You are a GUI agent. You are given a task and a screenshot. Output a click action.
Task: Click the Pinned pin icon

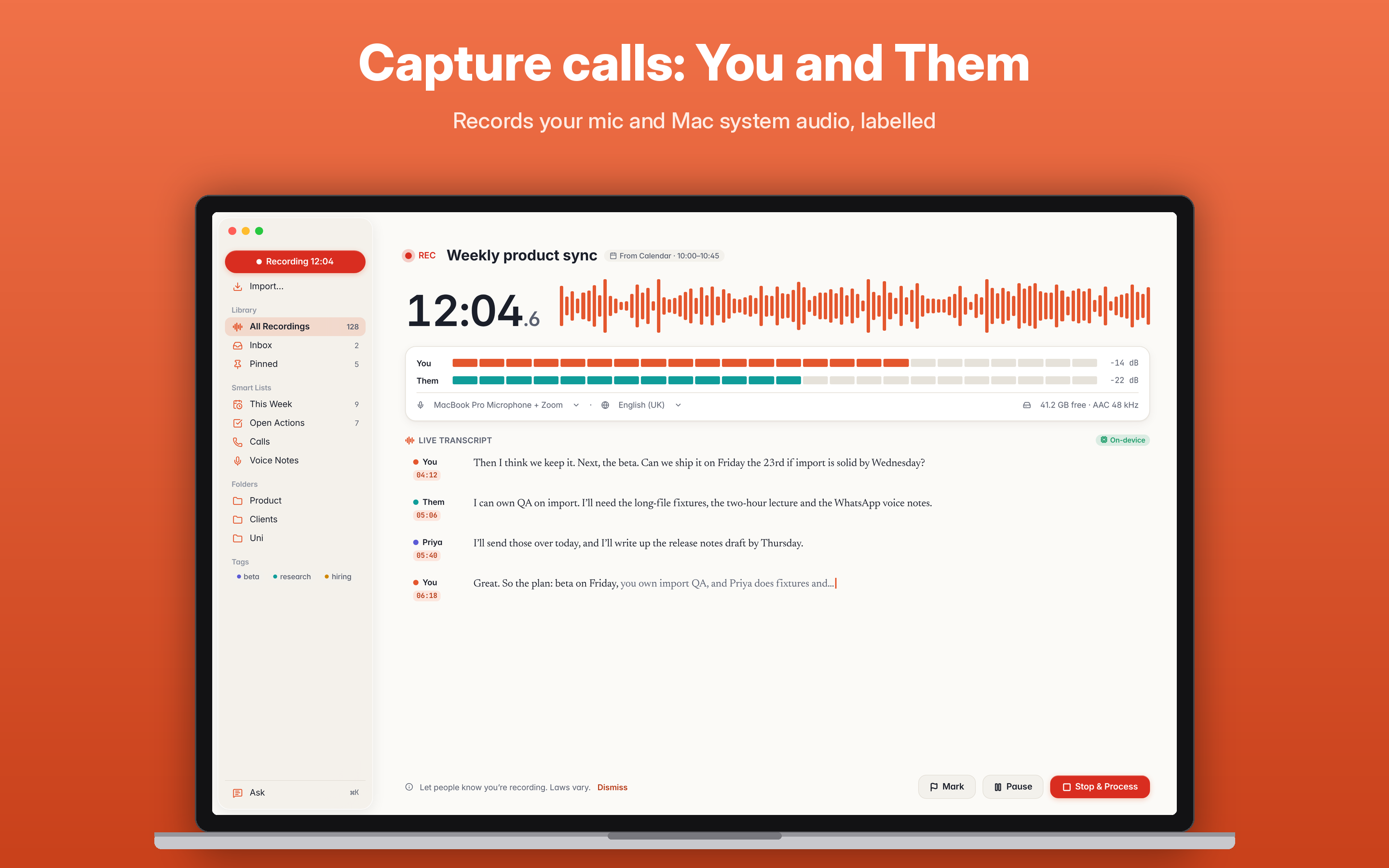[238, 364]
